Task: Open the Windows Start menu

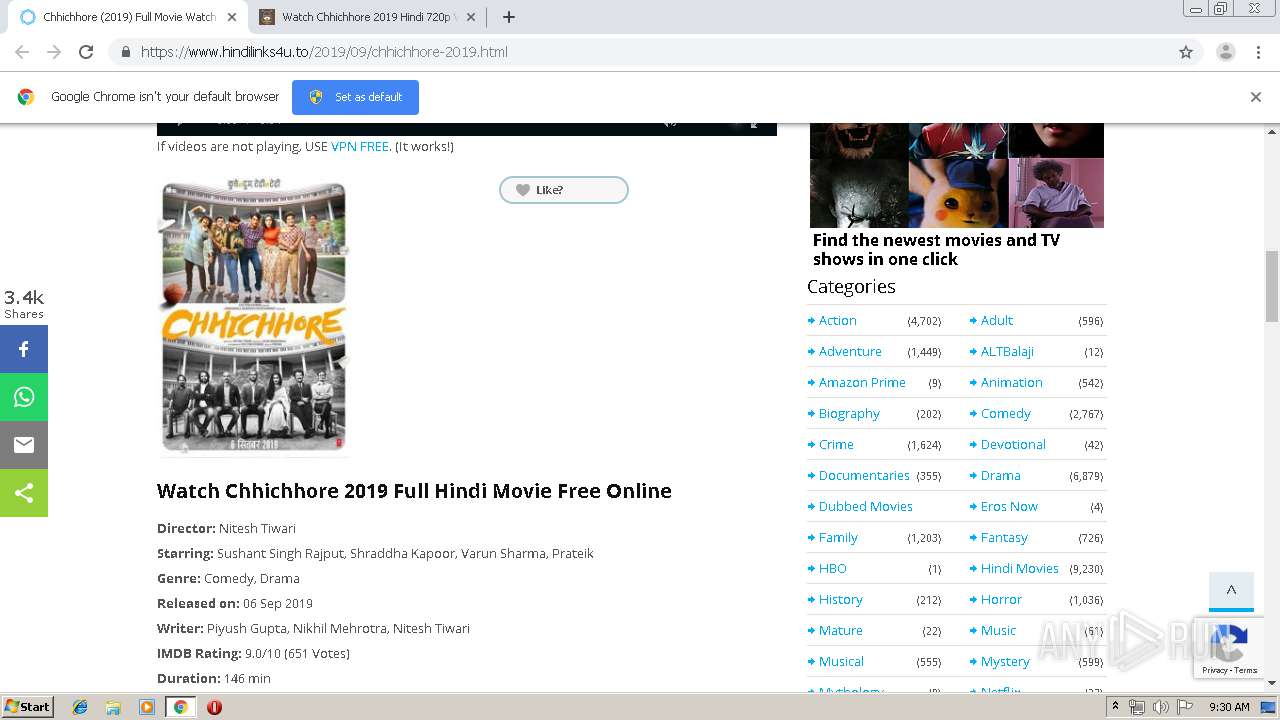Action: [x=28, y=707]
